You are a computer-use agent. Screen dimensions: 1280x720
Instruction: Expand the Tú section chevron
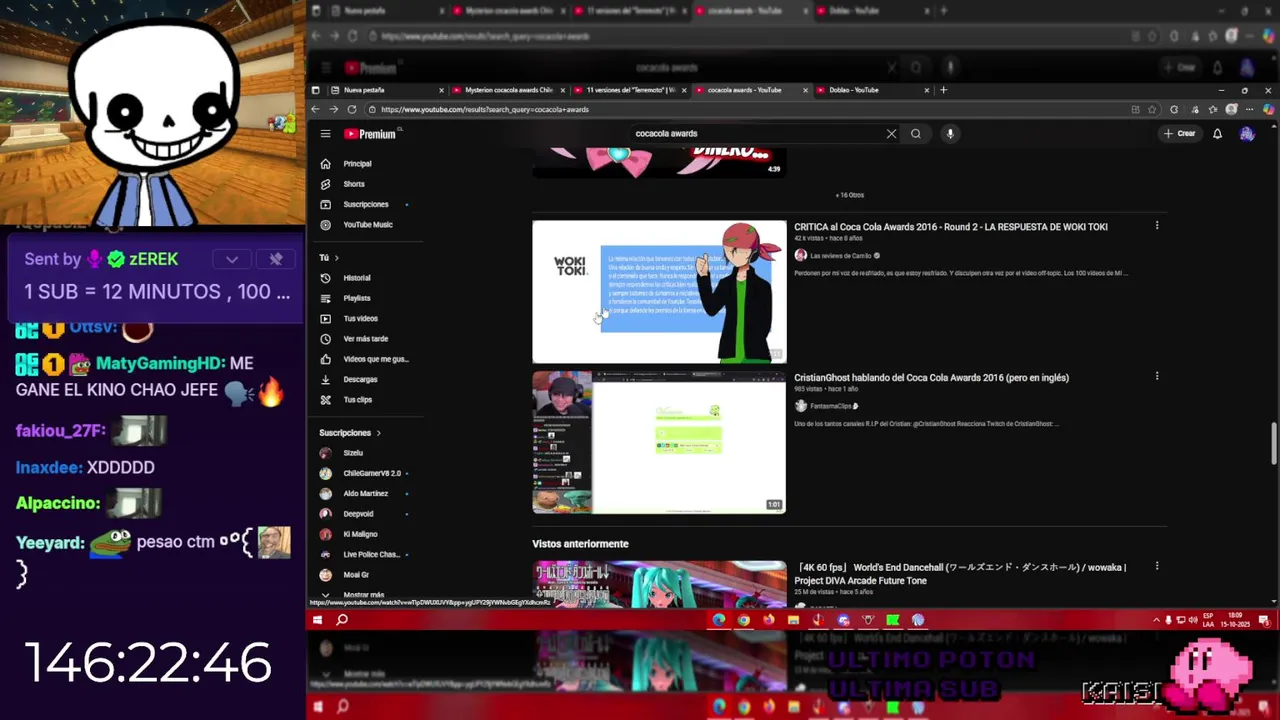[x=336, y=258]
